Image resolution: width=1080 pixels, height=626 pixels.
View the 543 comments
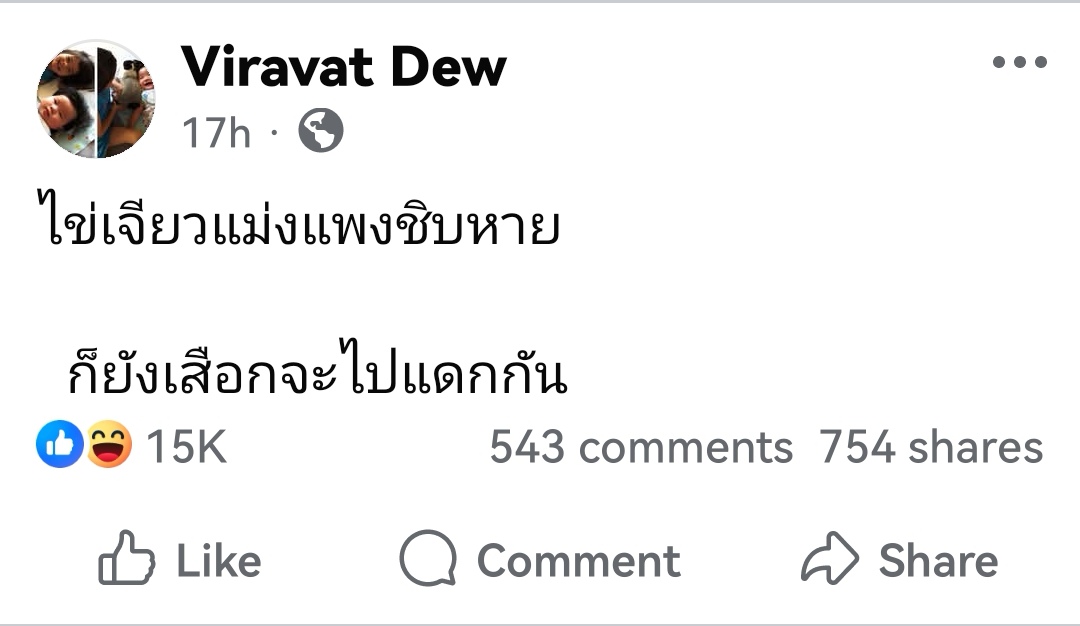(x=640, y=447)
